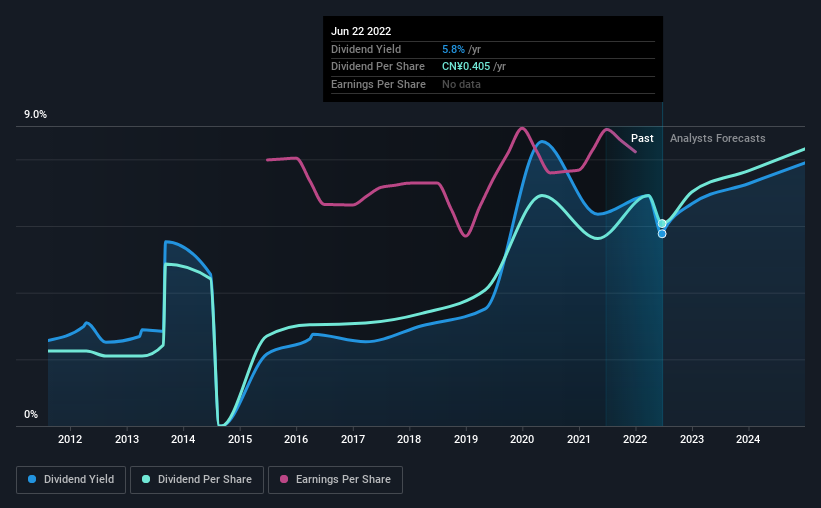Click the 2017 x-axis label

pyautogui.click(x=353, y=439)
